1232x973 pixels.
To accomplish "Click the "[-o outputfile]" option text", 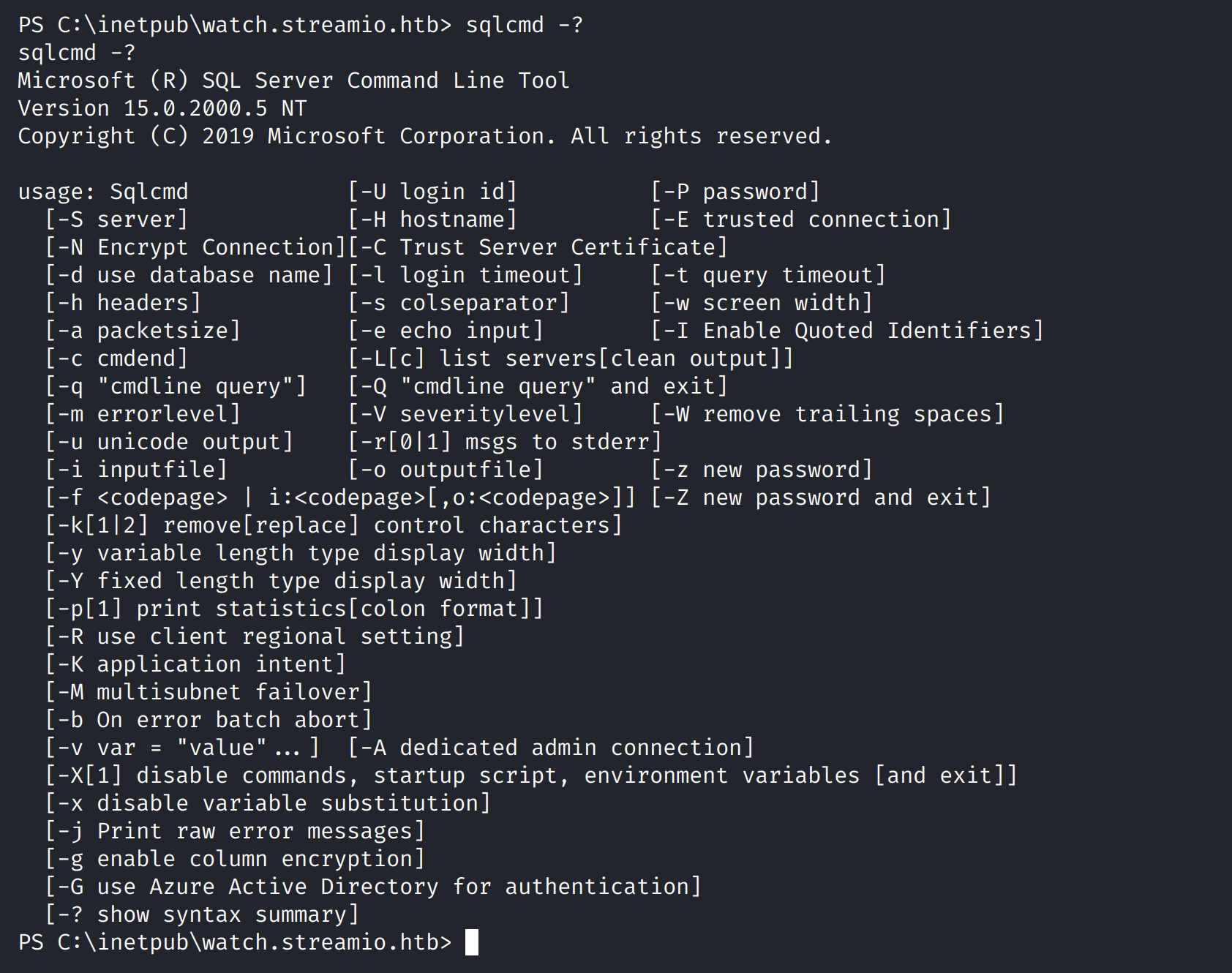I will (x=446, y=470).
